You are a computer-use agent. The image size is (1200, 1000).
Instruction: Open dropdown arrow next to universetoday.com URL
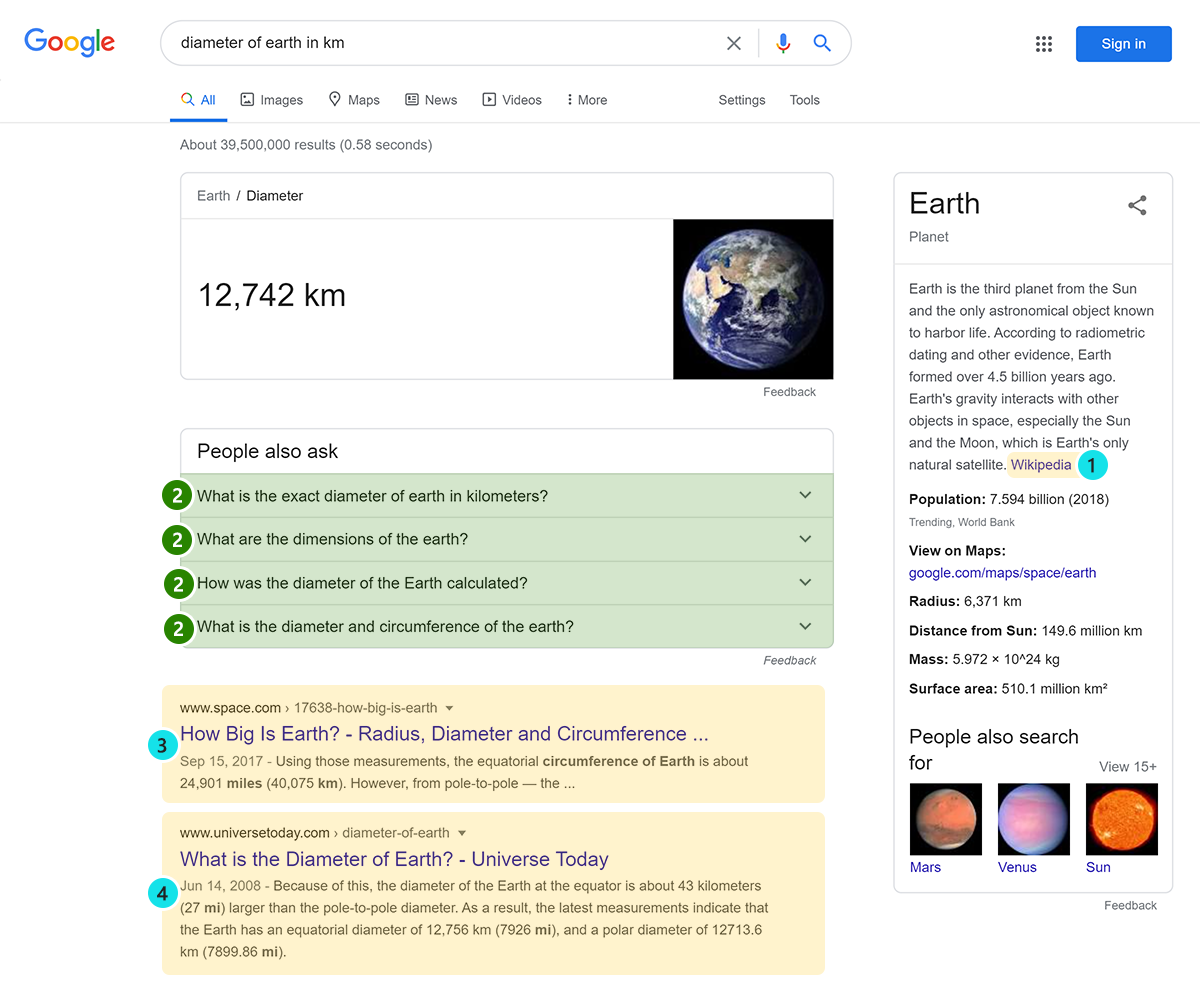[x=462, y=833]
